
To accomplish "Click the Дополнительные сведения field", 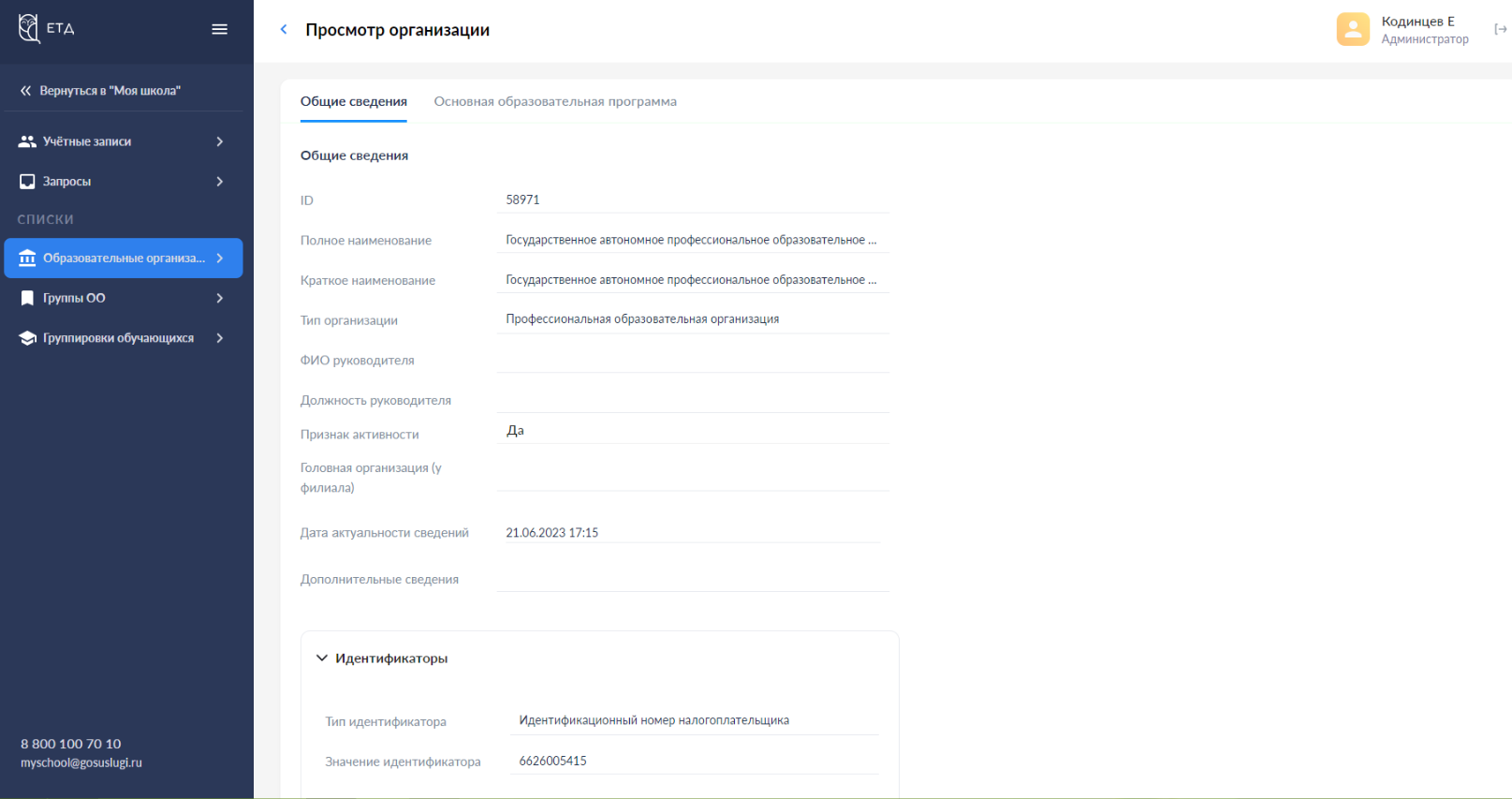I will tap(693, 579).
